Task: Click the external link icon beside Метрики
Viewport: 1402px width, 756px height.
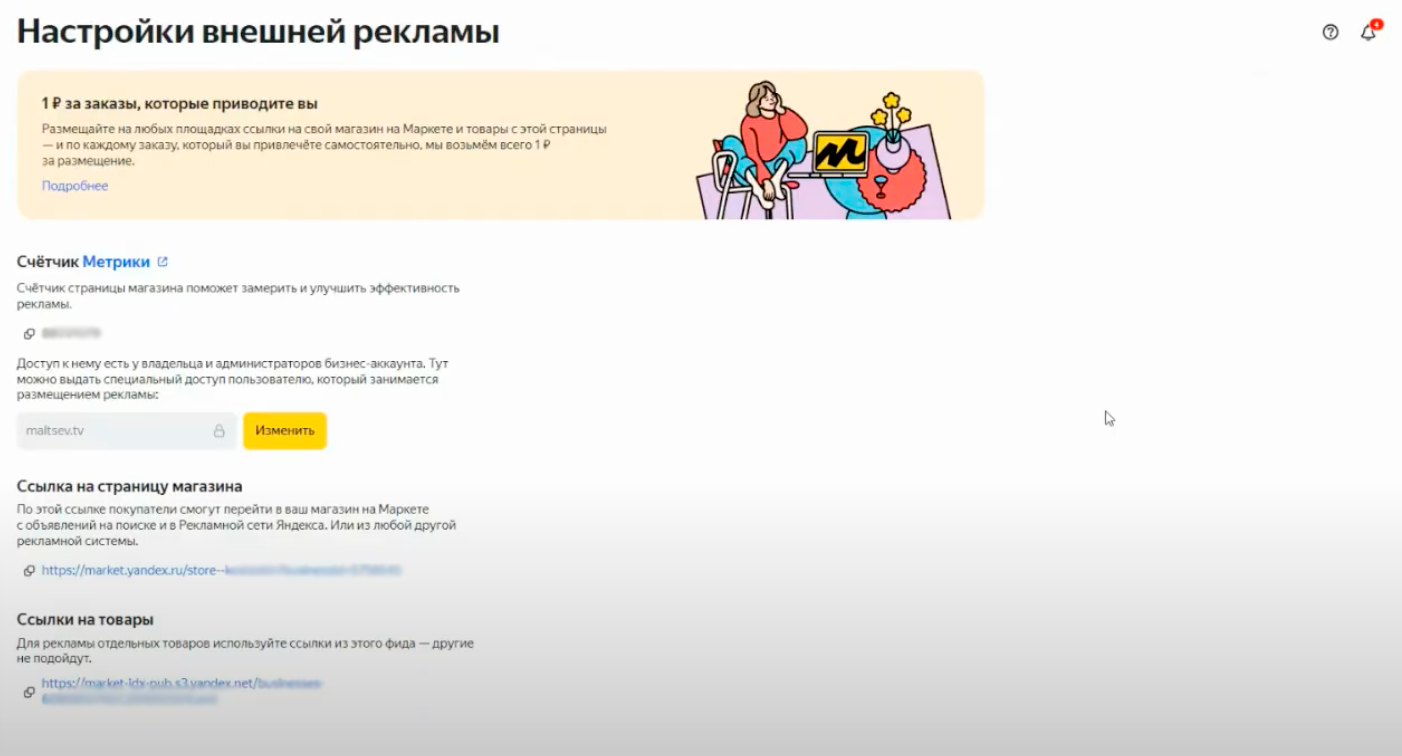Action: [163, 262]
